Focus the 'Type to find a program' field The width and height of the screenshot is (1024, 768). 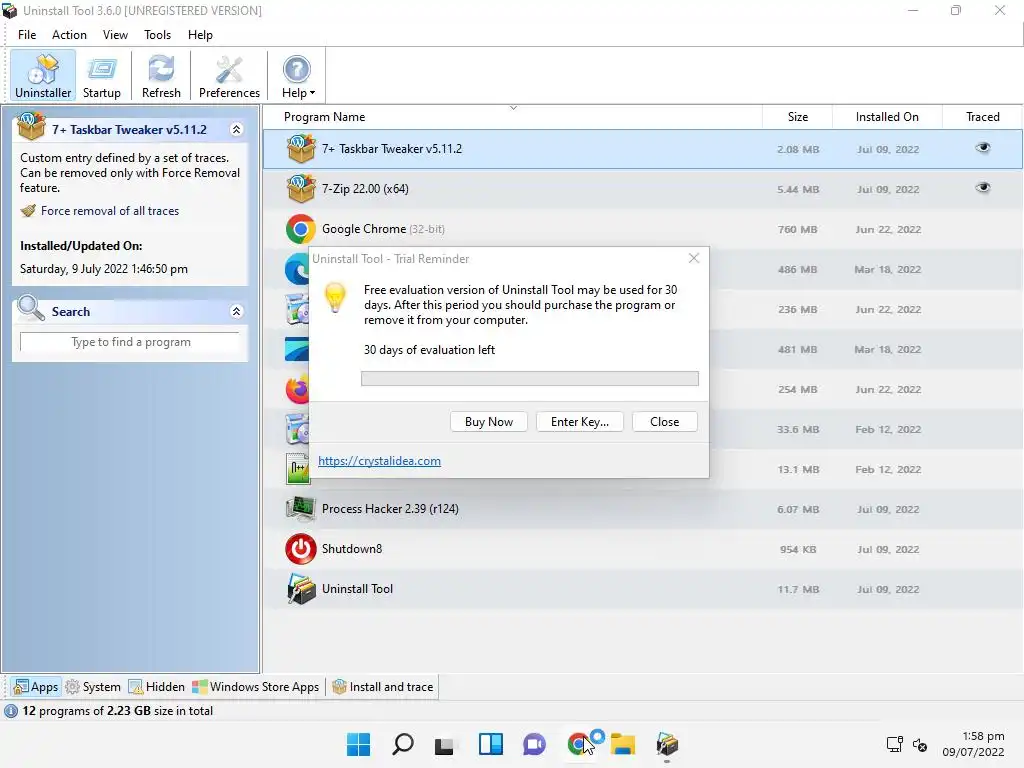click(x=130, y=342)
